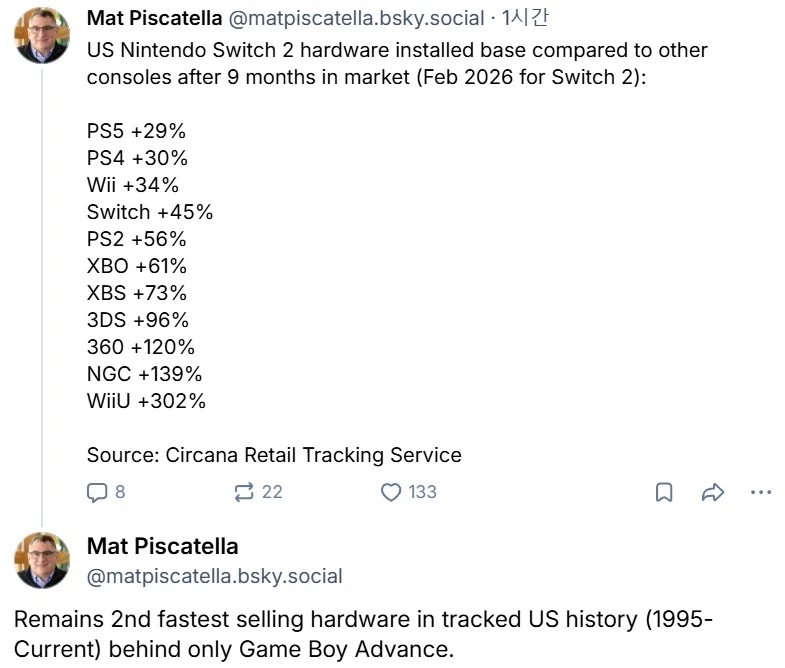Viewport: 785px width, 668px height.
Task: Bookmark the Switch 2 post
Action: (x=664, y=492)
